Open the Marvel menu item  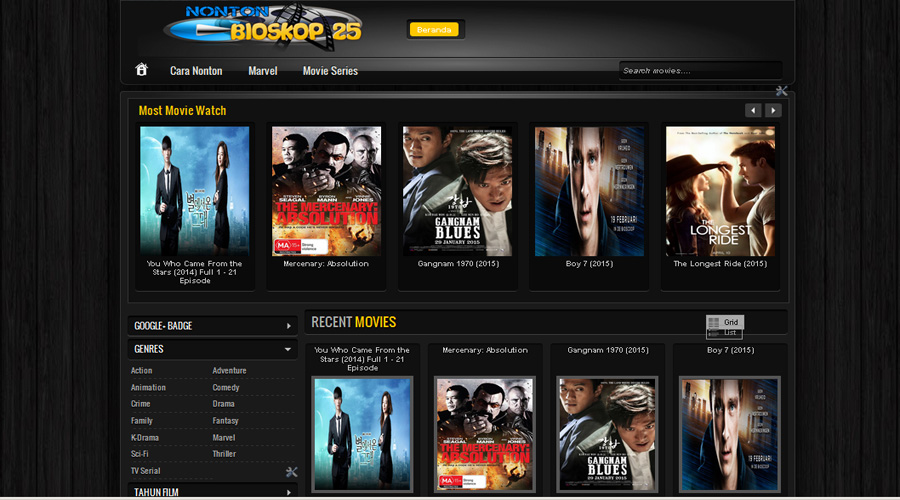263,71
